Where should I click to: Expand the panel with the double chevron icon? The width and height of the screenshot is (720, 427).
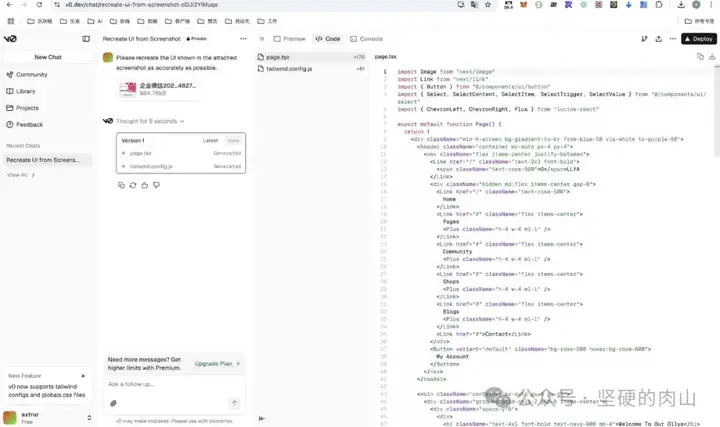tap(262, 39)
